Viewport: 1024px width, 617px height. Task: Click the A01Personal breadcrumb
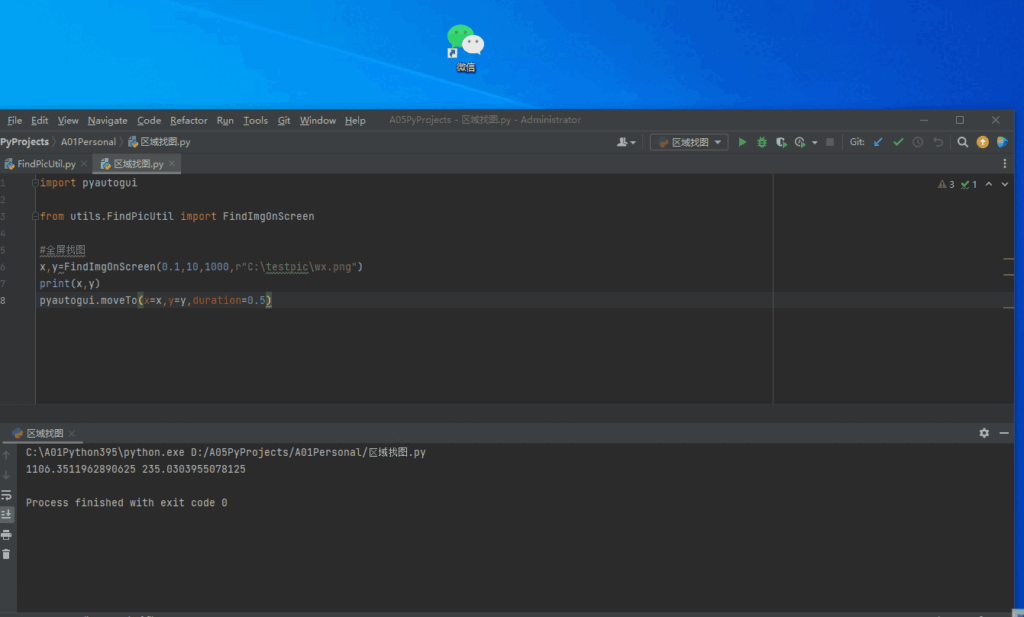88,142
